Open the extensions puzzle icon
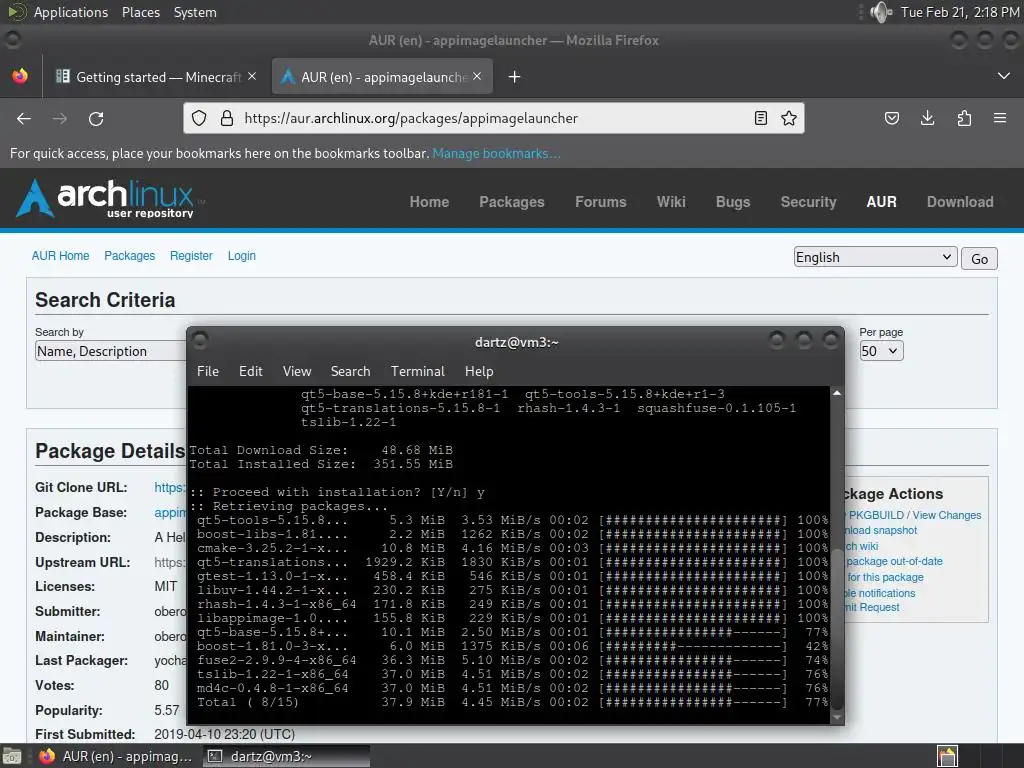Image resolution: width=1024 pixels, height=768 pixels. tap(964, 118)
